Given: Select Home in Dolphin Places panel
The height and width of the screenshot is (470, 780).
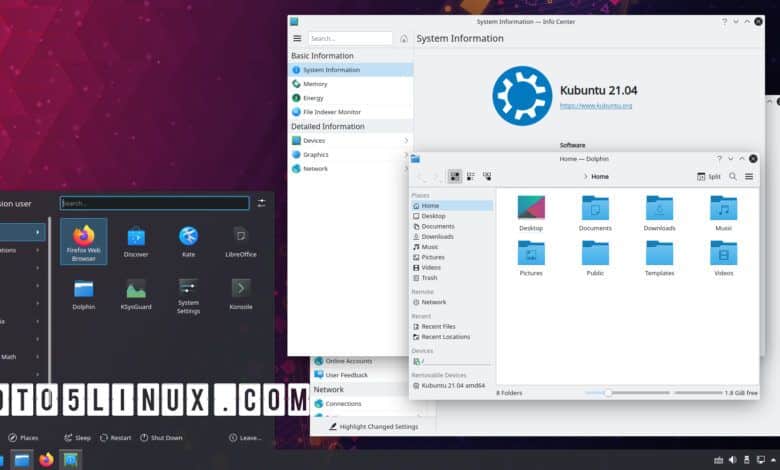Looking at the screenshot, I should tap(452, 205).
